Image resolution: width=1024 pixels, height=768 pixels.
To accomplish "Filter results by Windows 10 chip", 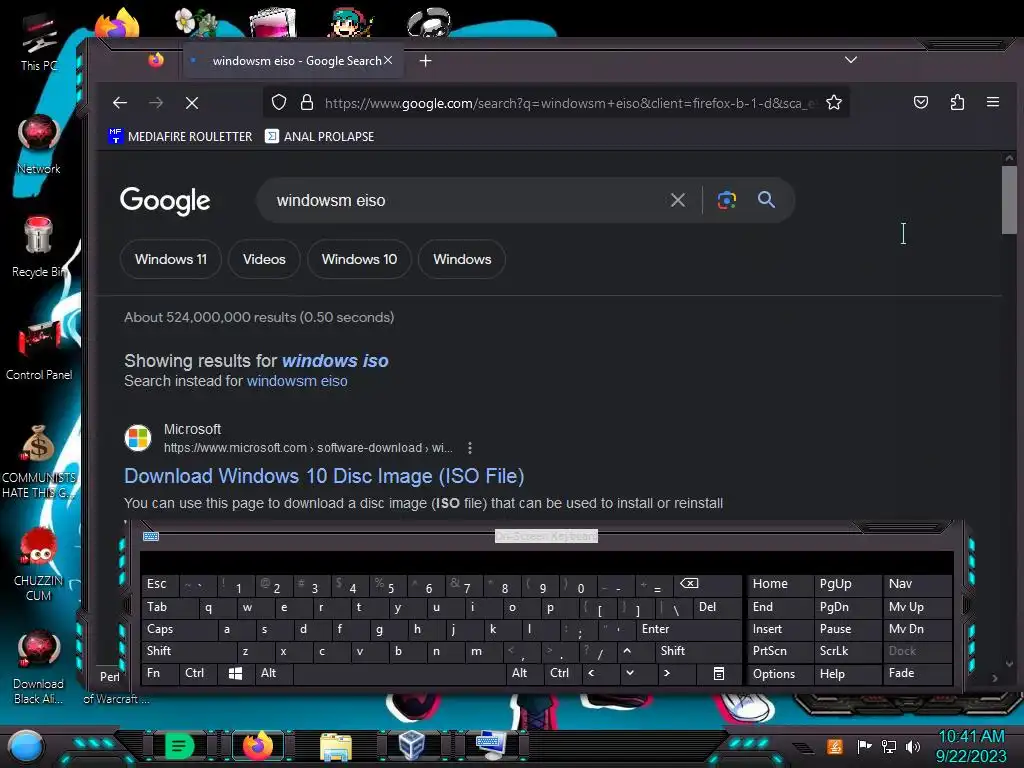I will 359,259.
